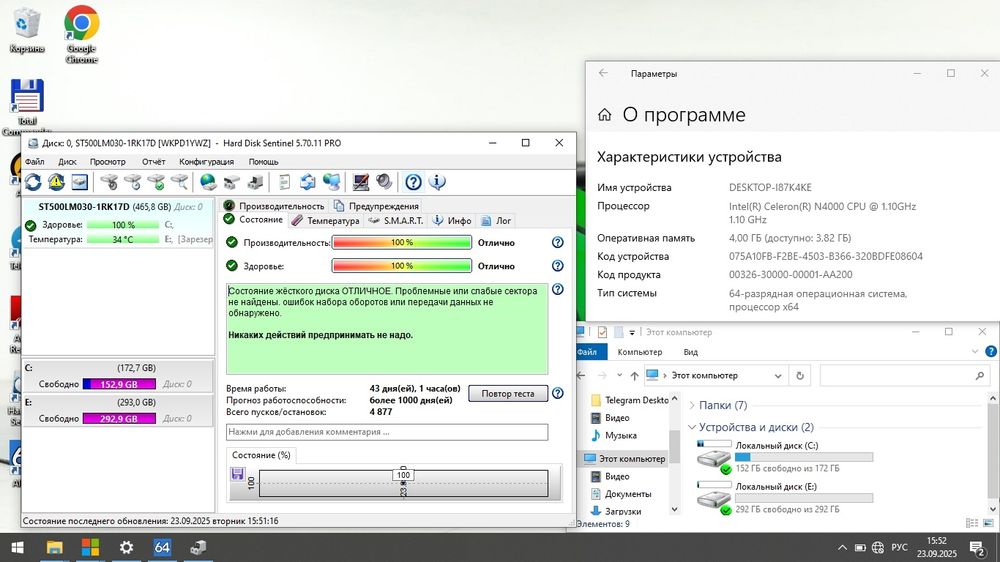Click the network computers toolbar icon
The image size is (1000, 562).
tap(332, 182)
